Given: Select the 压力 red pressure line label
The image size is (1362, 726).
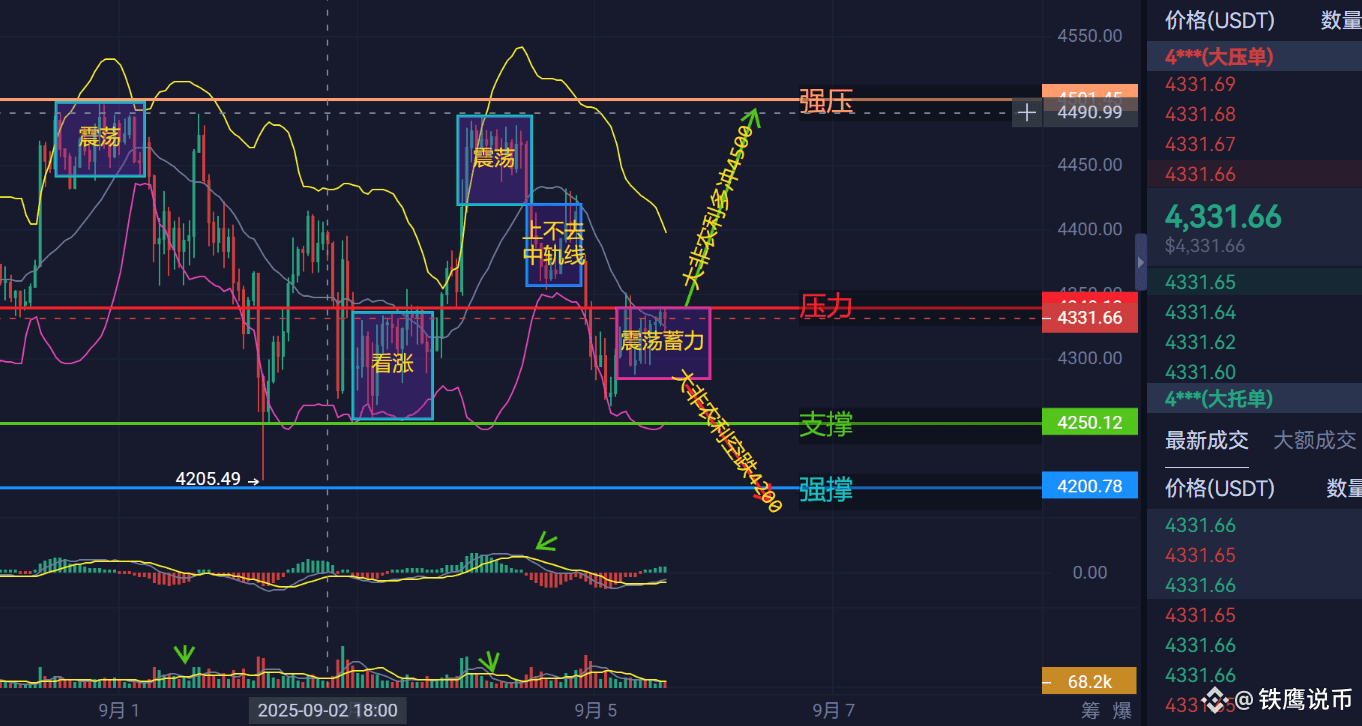Looking at the screenshot, I should (826, 306).
